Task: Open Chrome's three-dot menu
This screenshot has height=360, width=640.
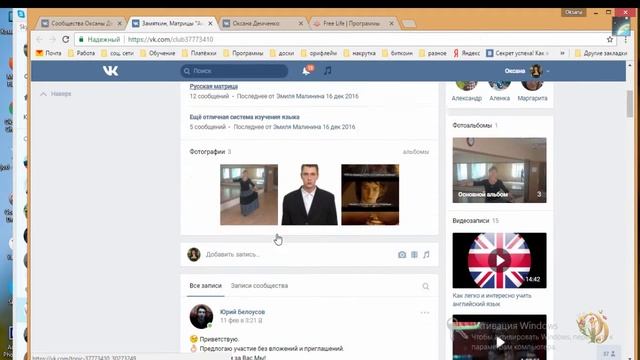Action: pyautogui.click(x=625, y=40)
